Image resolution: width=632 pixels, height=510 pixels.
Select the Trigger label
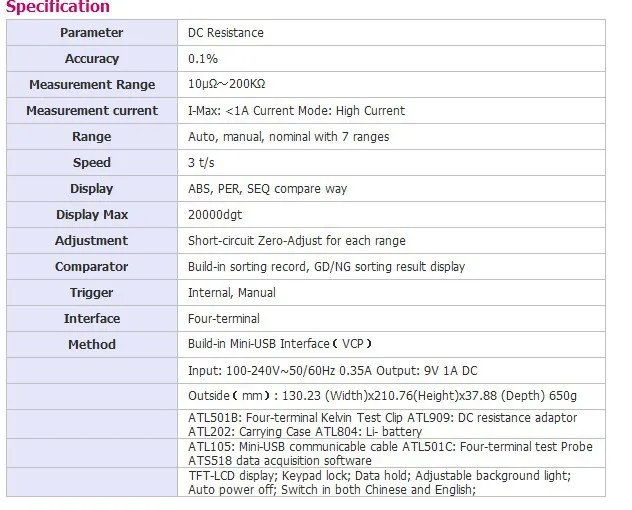(x=92, y=293)
